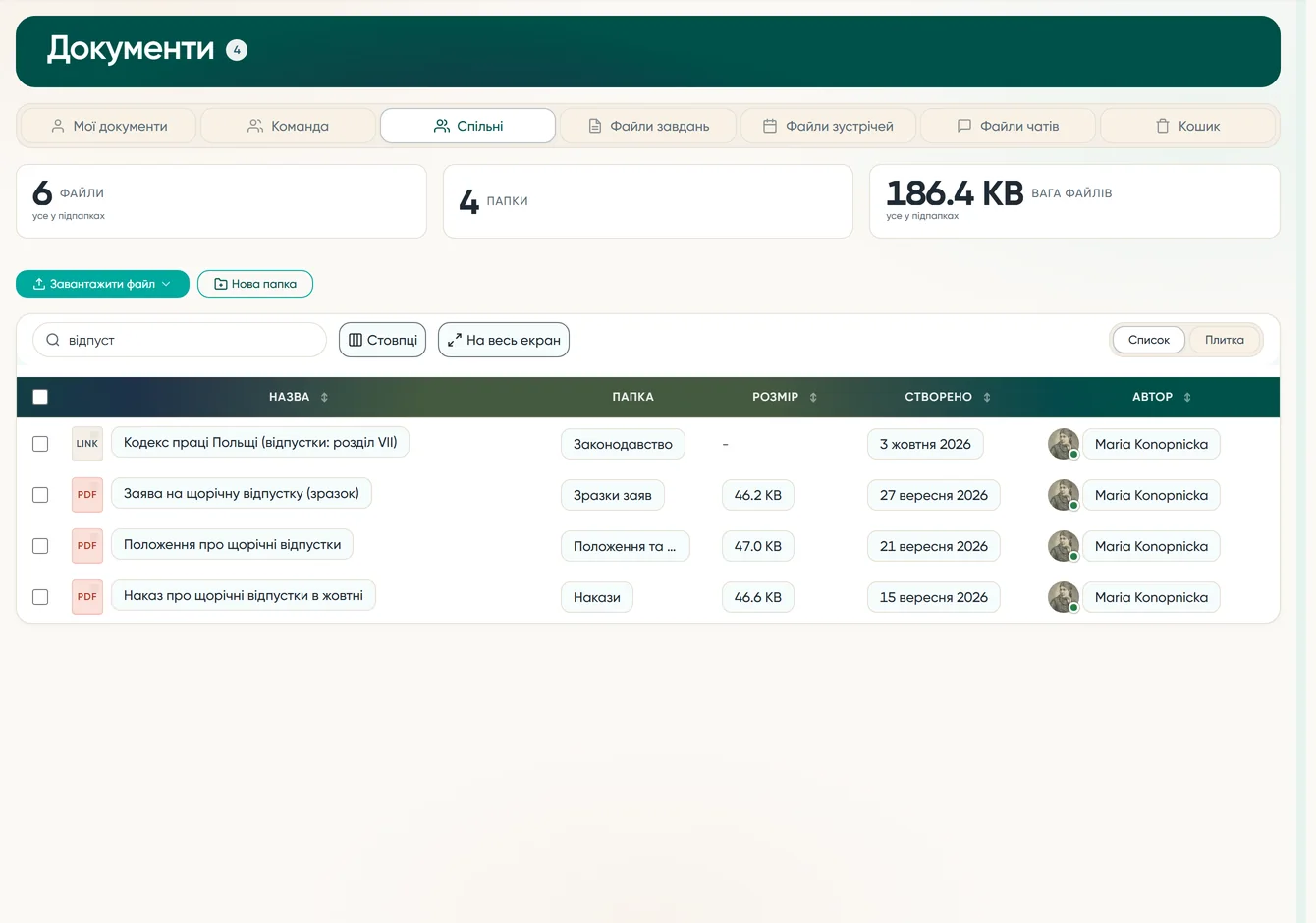Click the sort arrows next to Назва column

tap(324, 397)
